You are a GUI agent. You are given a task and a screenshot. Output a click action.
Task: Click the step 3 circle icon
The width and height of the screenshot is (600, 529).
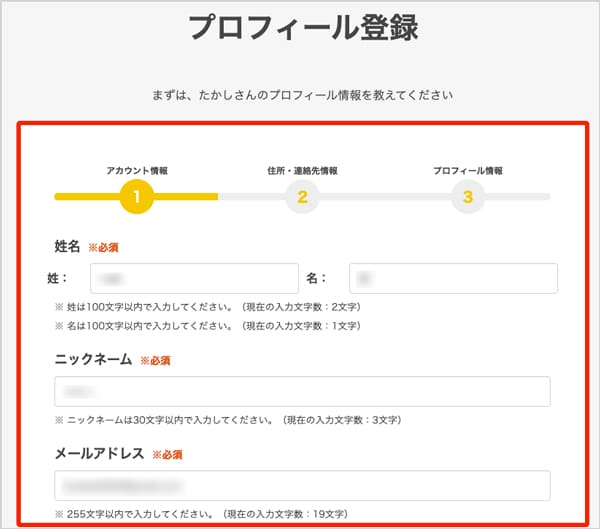click(x=467, y=197)
